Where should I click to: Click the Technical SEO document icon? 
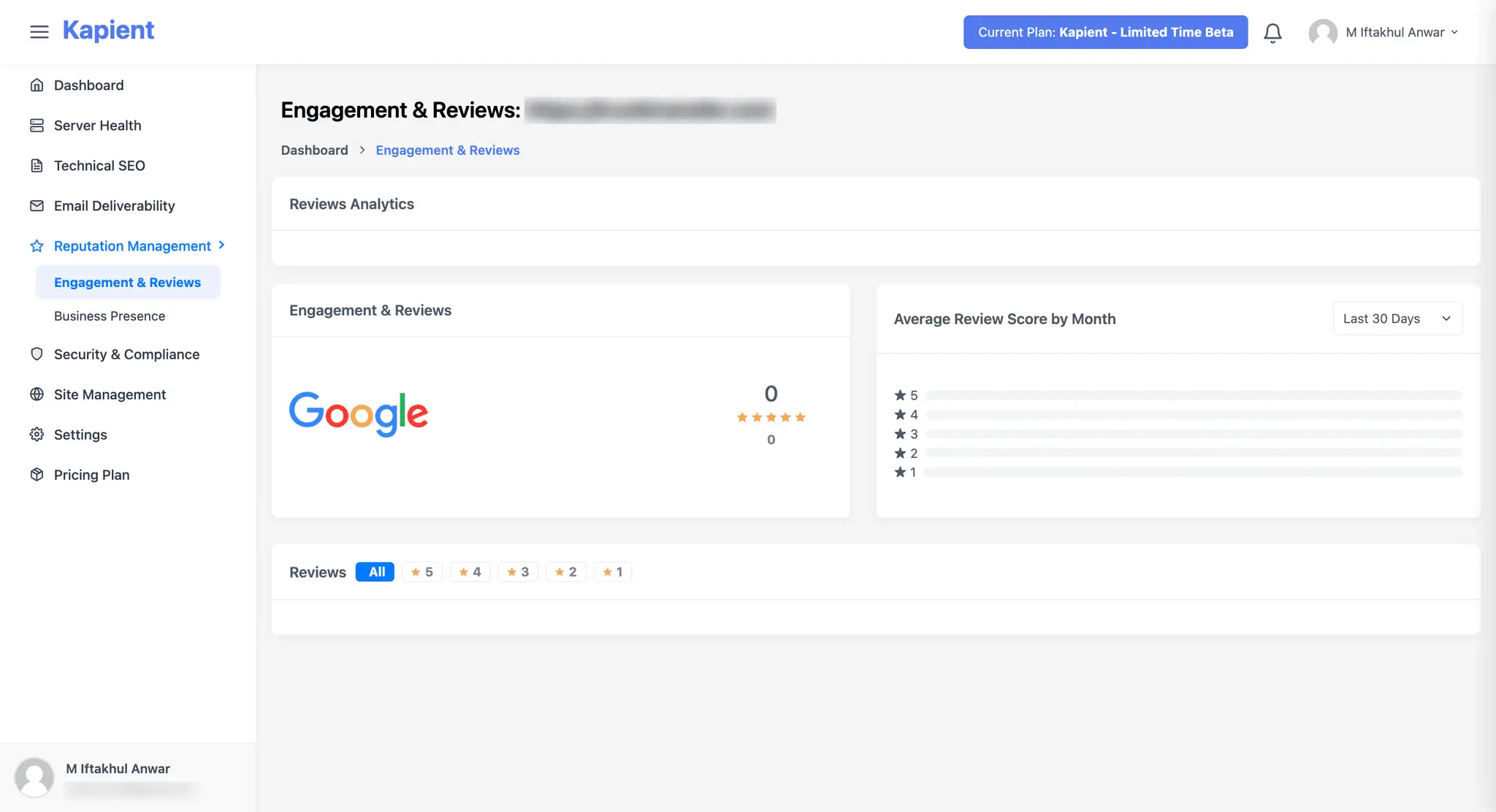point(37,166)
